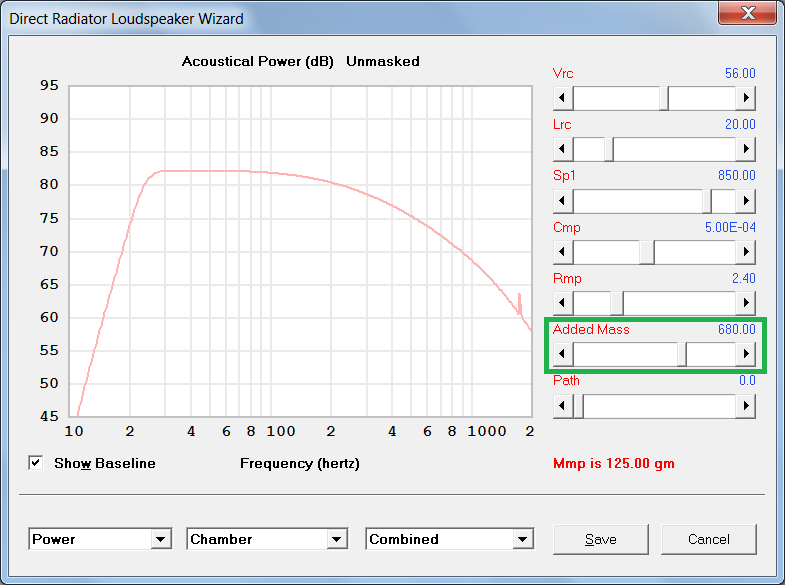Click the left arrow of the Rmp slider
This screenshot has width=785, height=585.
point(563,303)
